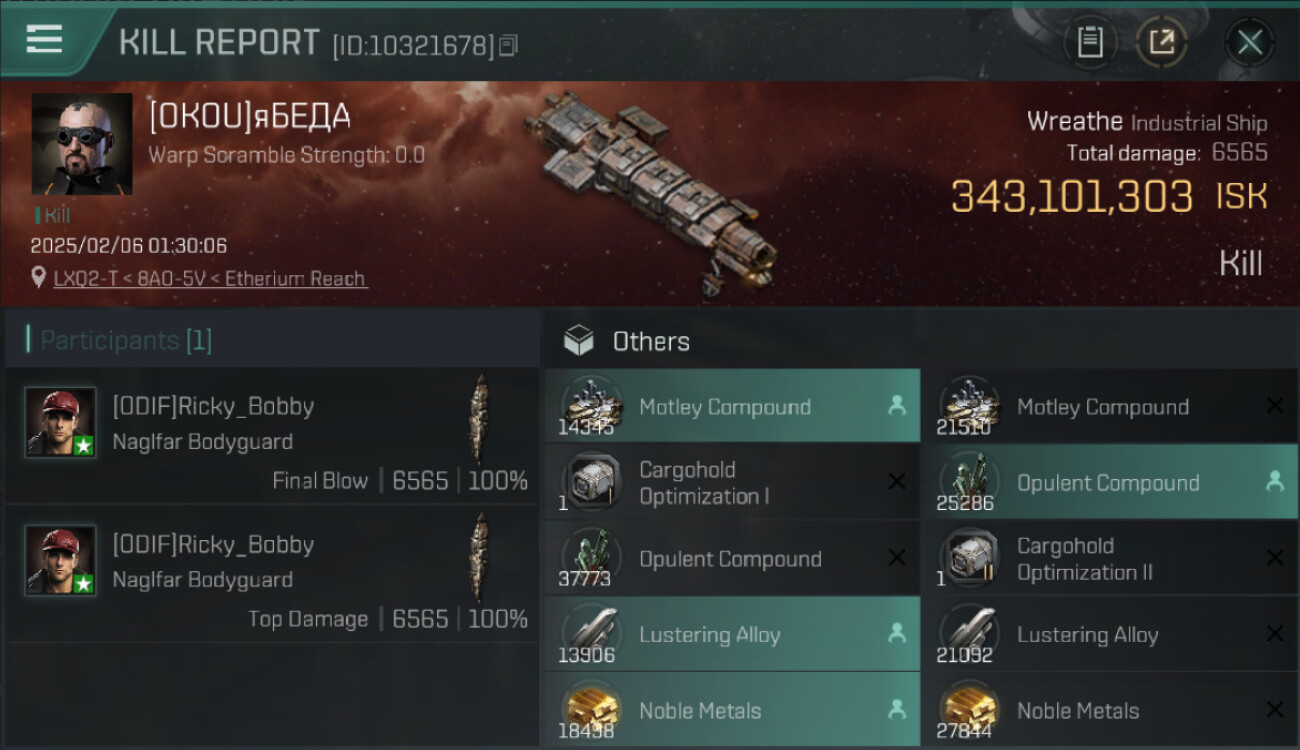View victim яБЕДА's portrait
The height and width of the screenshot is (750, 1300).
point(82,144)
